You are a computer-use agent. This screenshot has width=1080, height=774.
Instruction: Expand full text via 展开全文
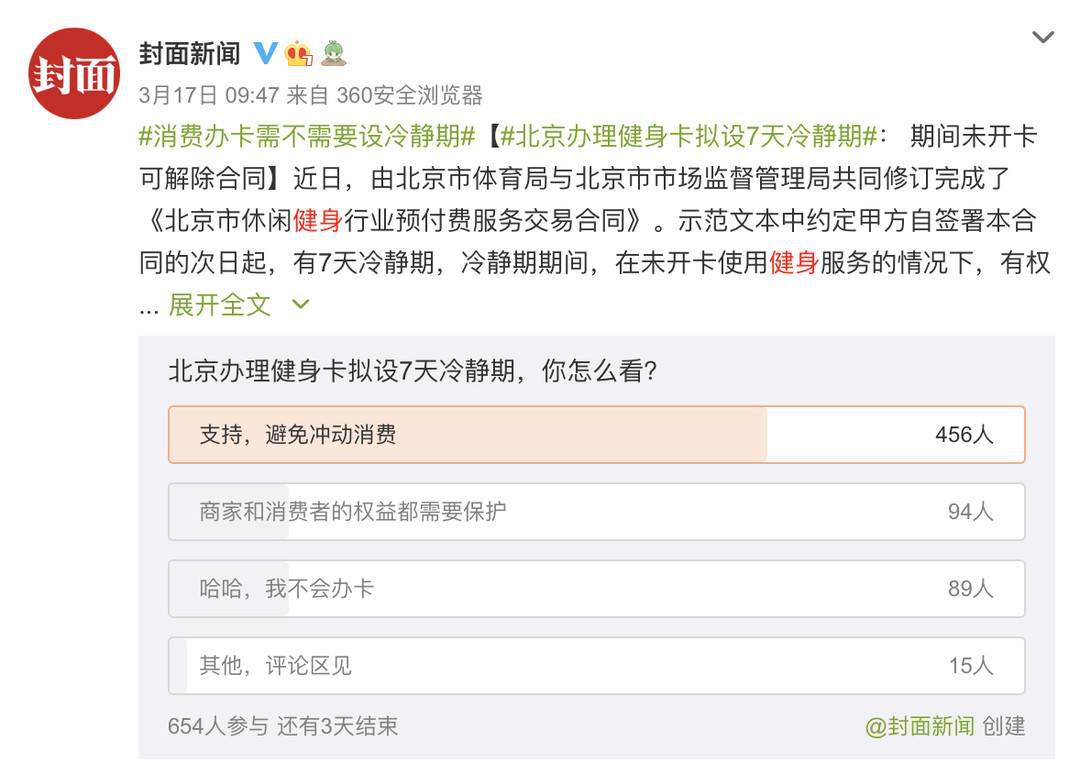click(220, 304)
